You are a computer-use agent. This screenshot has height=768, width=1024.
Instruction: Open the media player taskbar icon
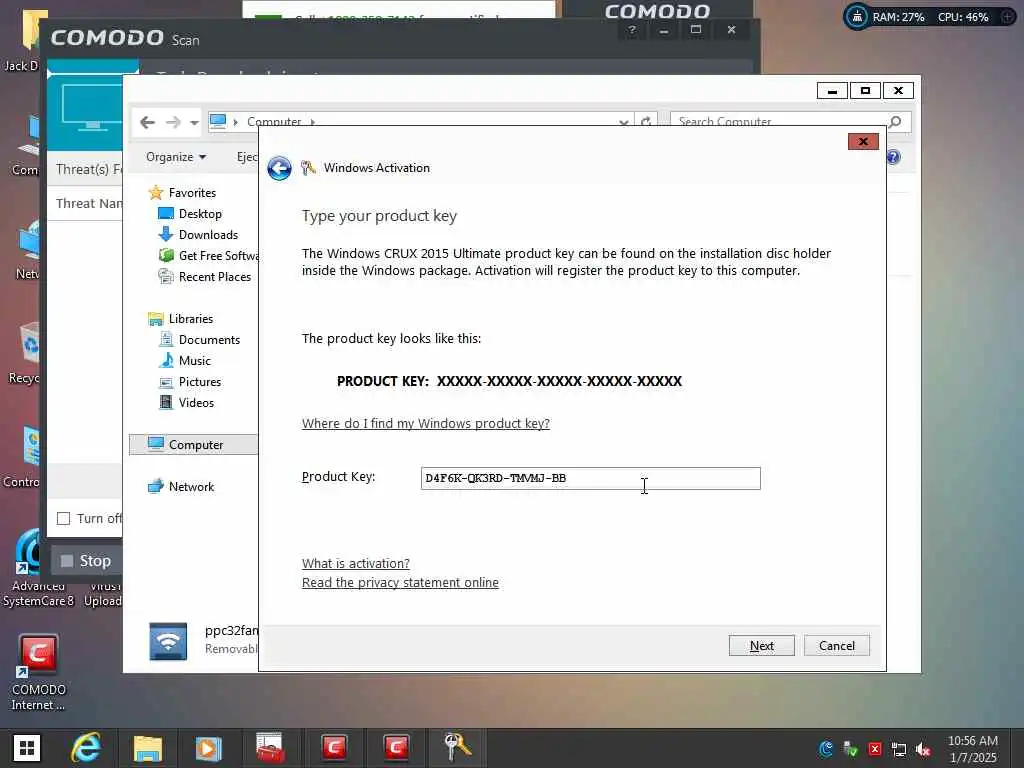pyautogui.click(x=209, y=748)
